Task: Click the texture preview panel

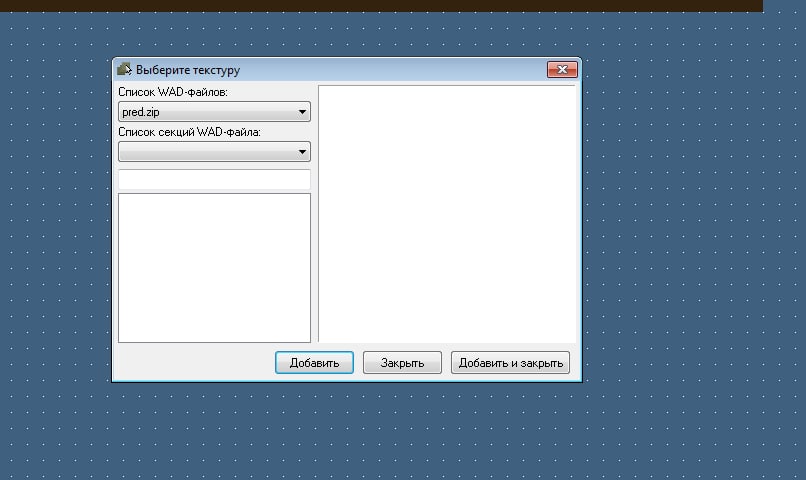Action: (x=447, y=213)
